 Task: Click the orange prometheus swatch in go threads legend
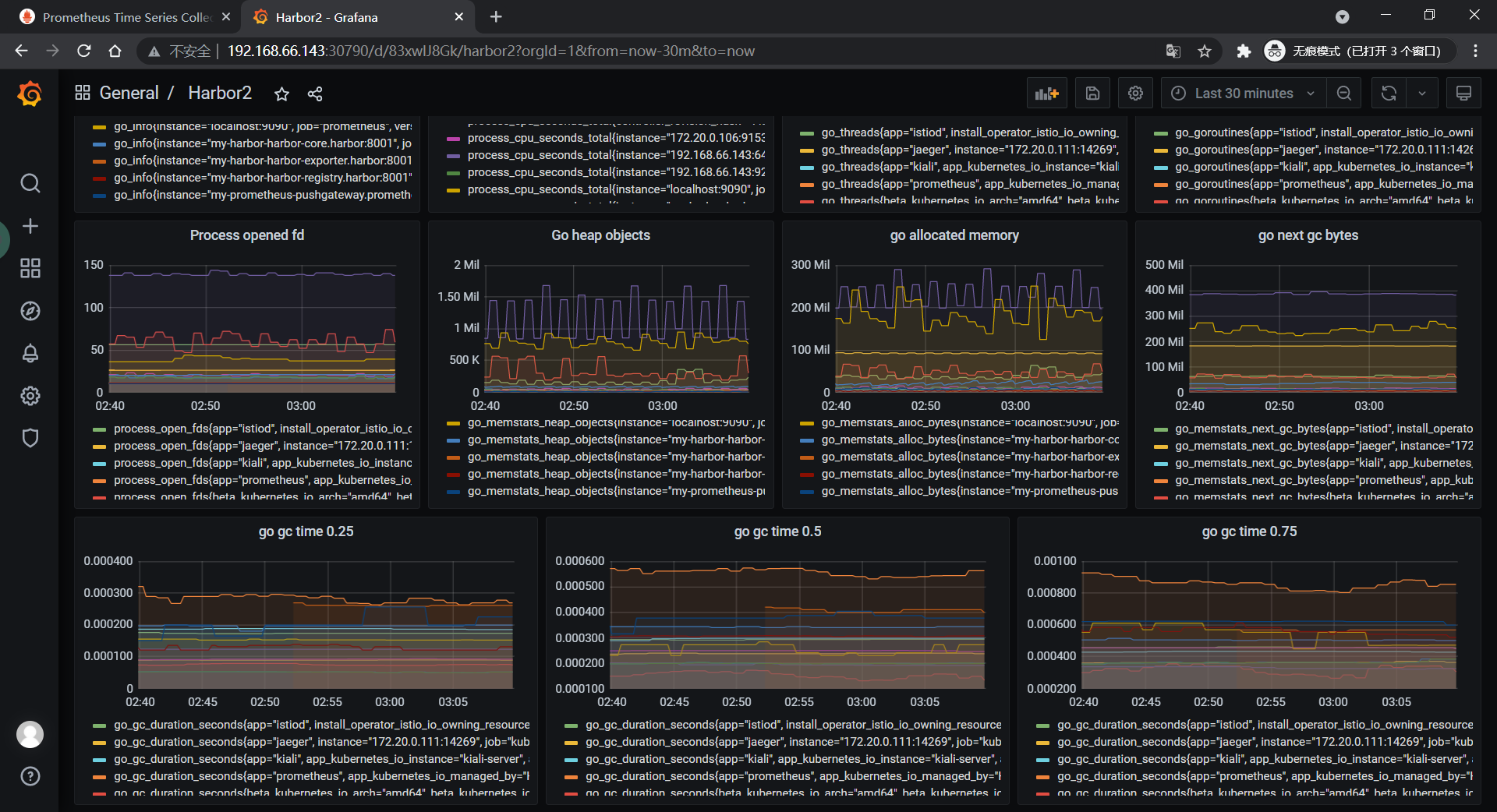(x=807, y=185)
